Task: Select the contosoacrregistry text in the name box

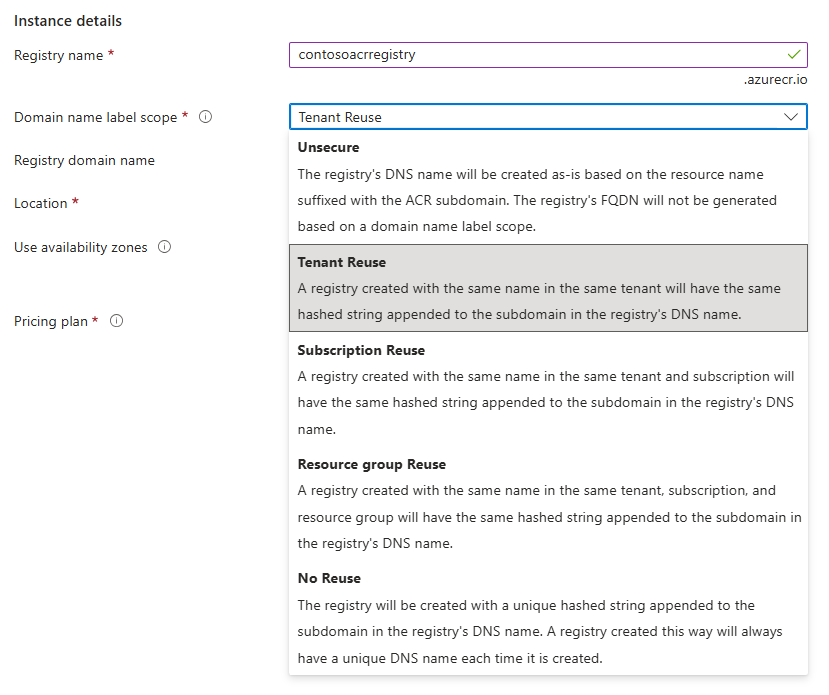Action: tap(356, 55)
